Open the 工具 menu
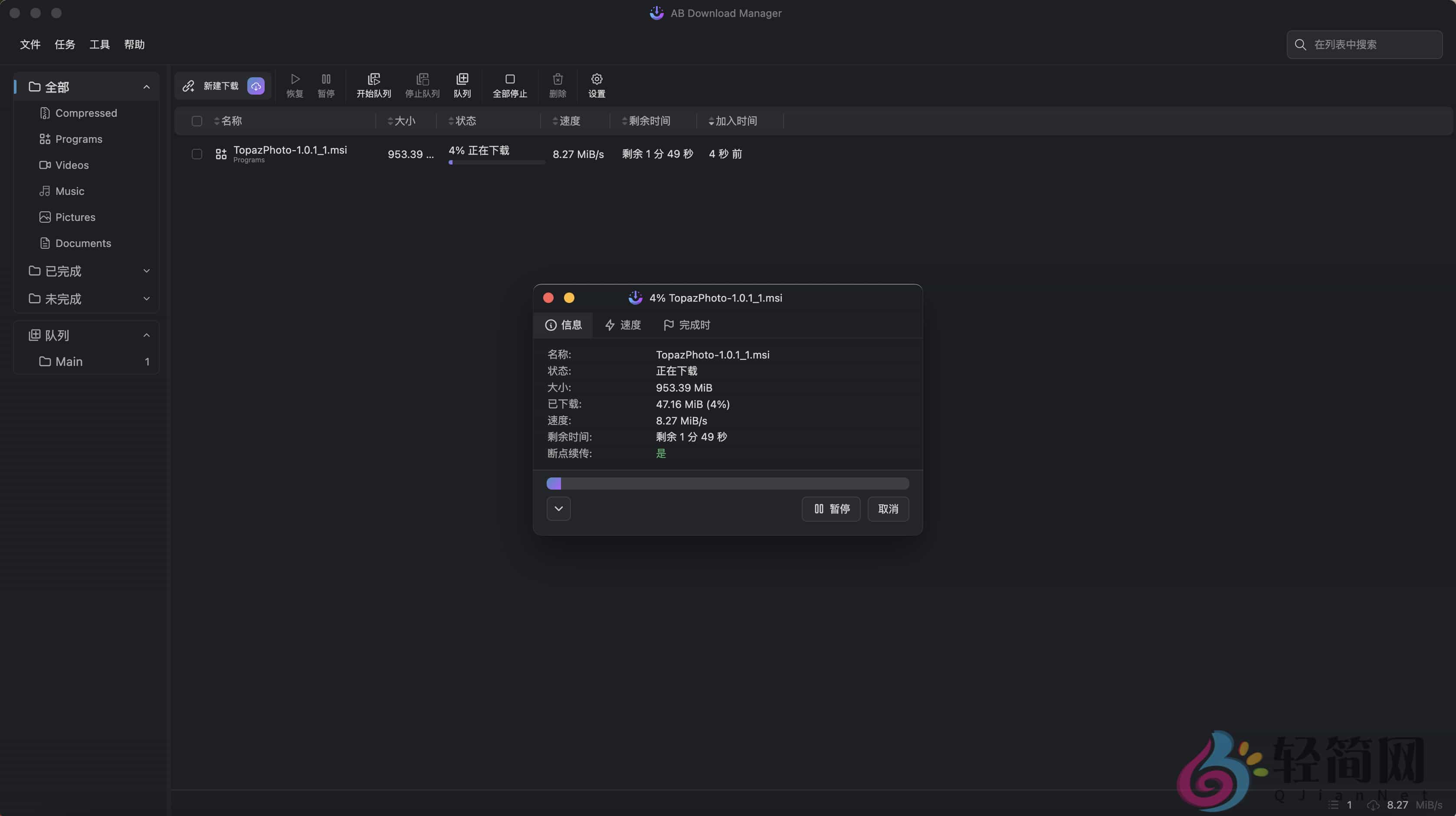The image size is (1456, 816). pos(99,45)
